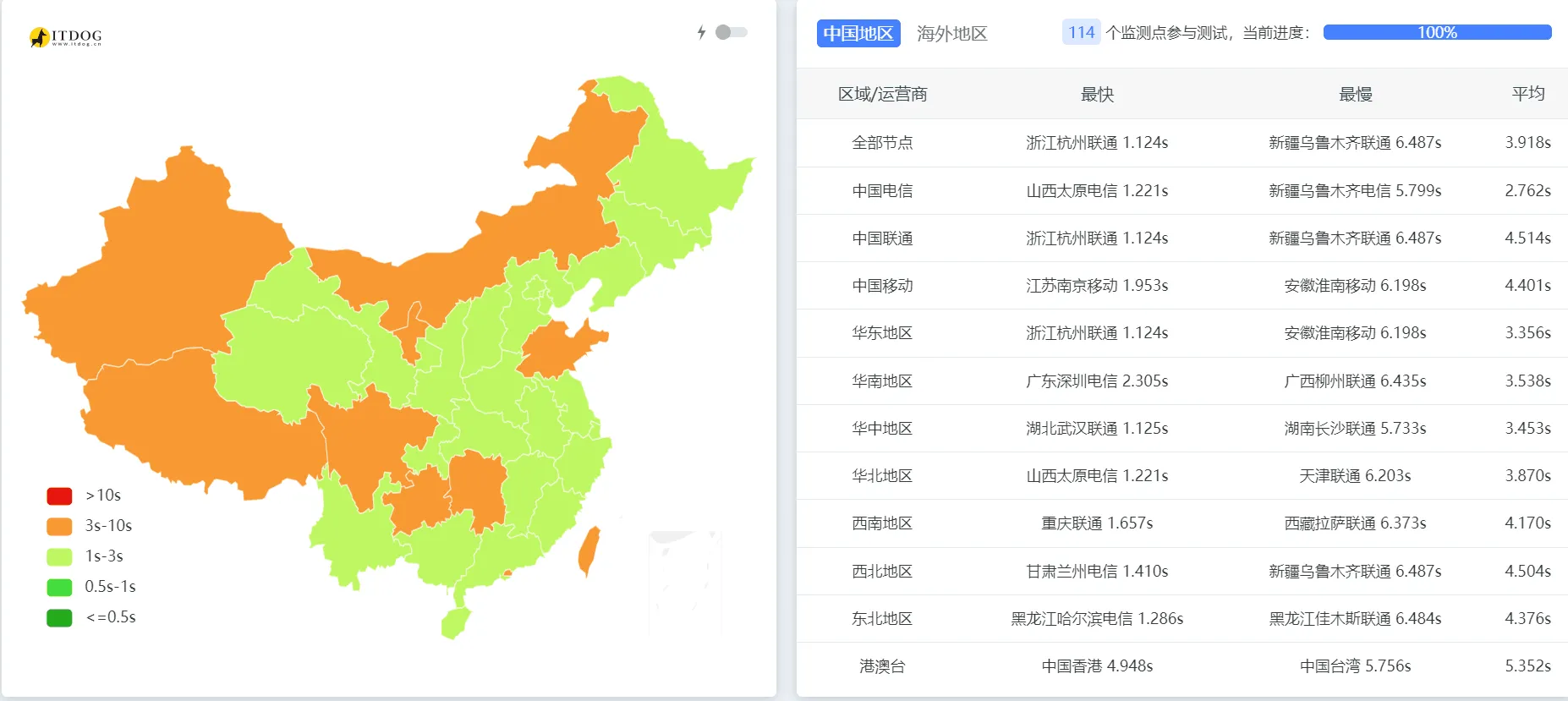Toggle the green 0.5s-1s legend swatch
The height and width of the screenshot is (701, 1568).
[59, 587]
